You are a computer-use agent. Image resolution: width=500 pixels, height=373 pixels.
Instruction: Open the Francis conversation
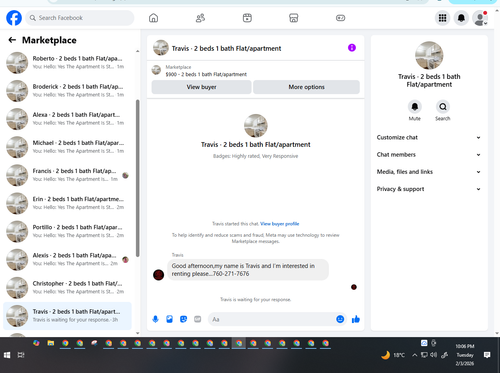point(67,175)
